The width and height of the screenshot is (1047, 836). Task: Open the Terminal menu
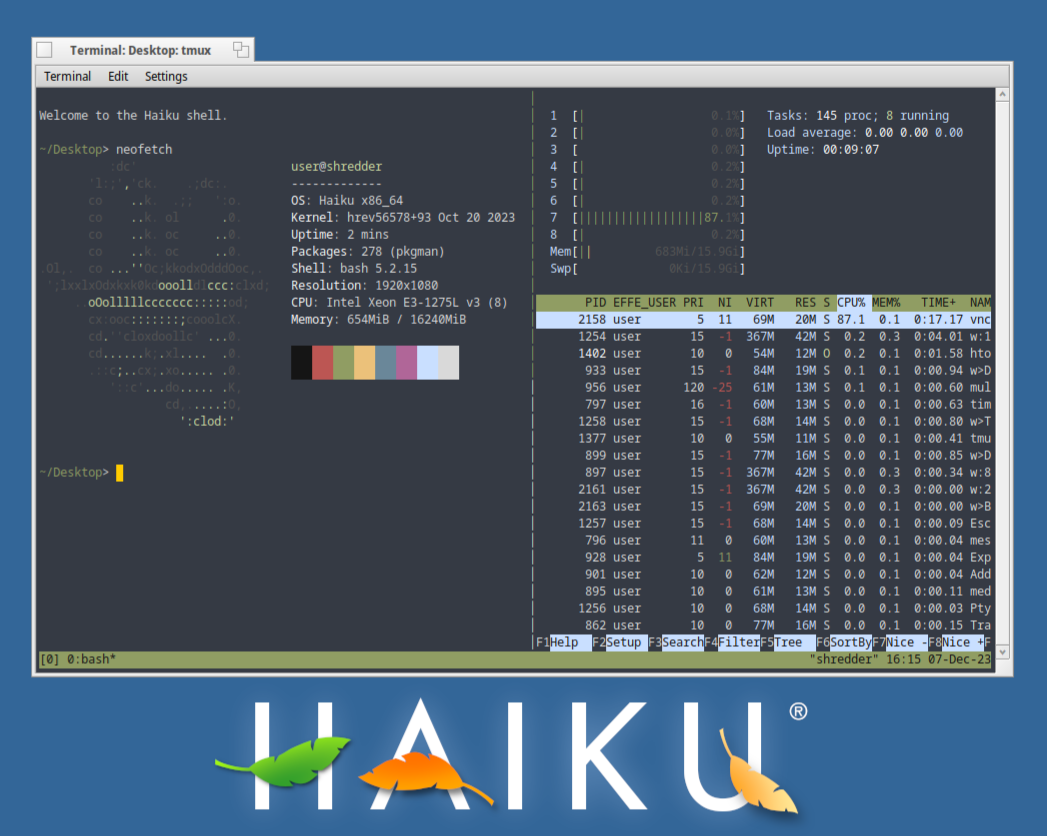(67, 76)
